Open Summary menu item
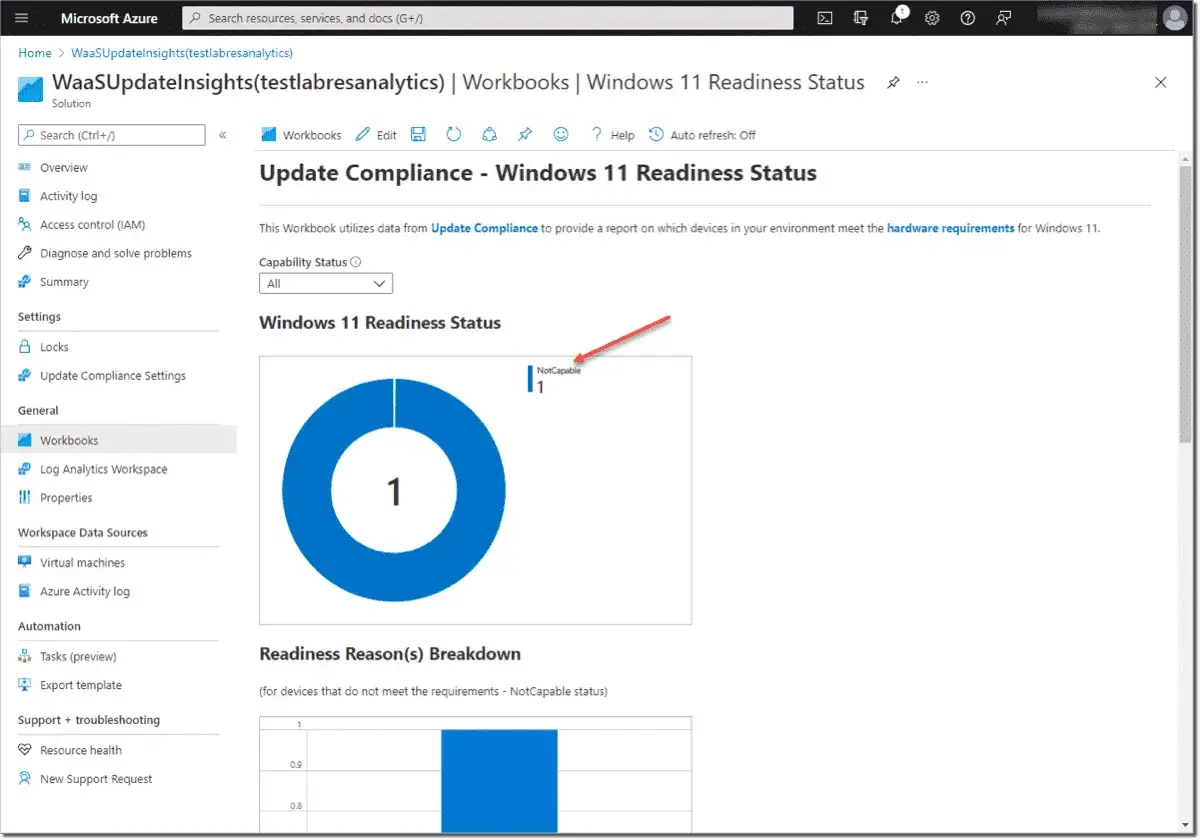The height and width of the screenshot is (840, 1200). [x=64, y=282]
